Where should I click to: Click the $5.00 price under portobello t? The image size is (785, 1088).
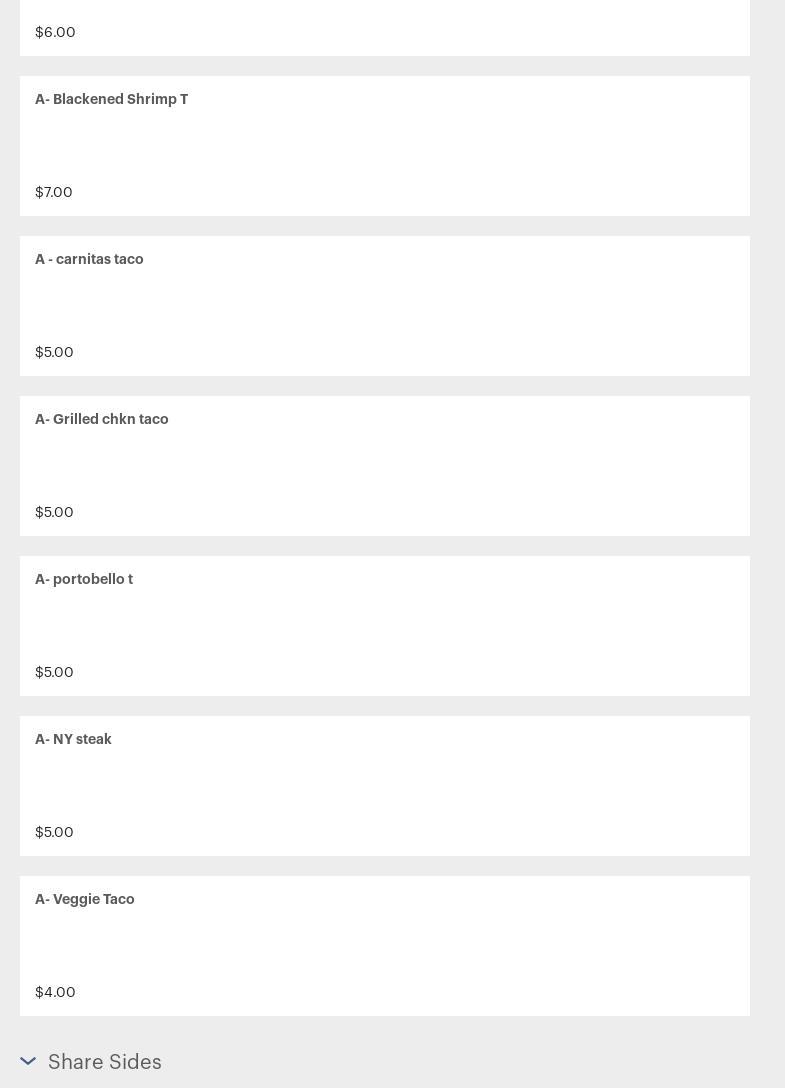pos(54,672)
